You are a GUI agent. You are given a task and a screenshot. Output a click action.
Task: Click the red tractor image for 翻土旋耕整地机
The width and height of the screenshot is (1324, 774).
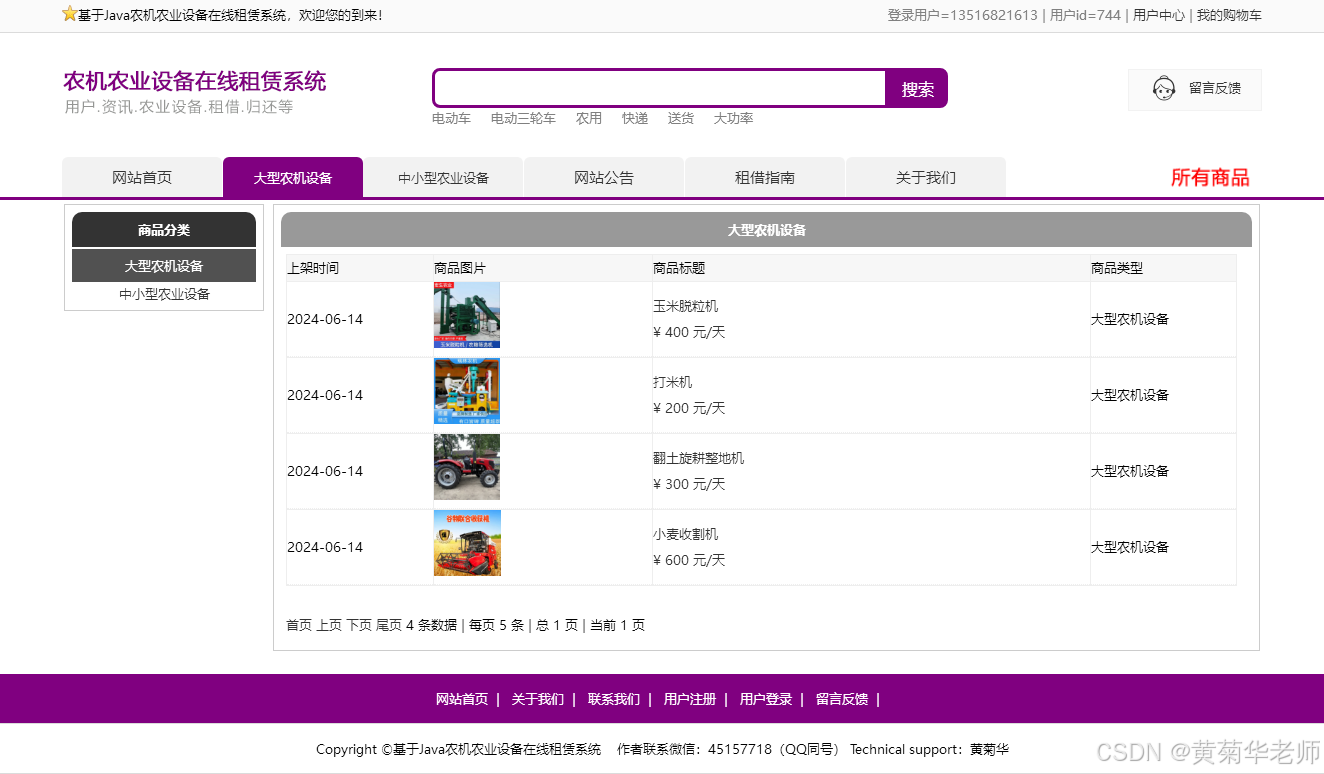[466, 467]
